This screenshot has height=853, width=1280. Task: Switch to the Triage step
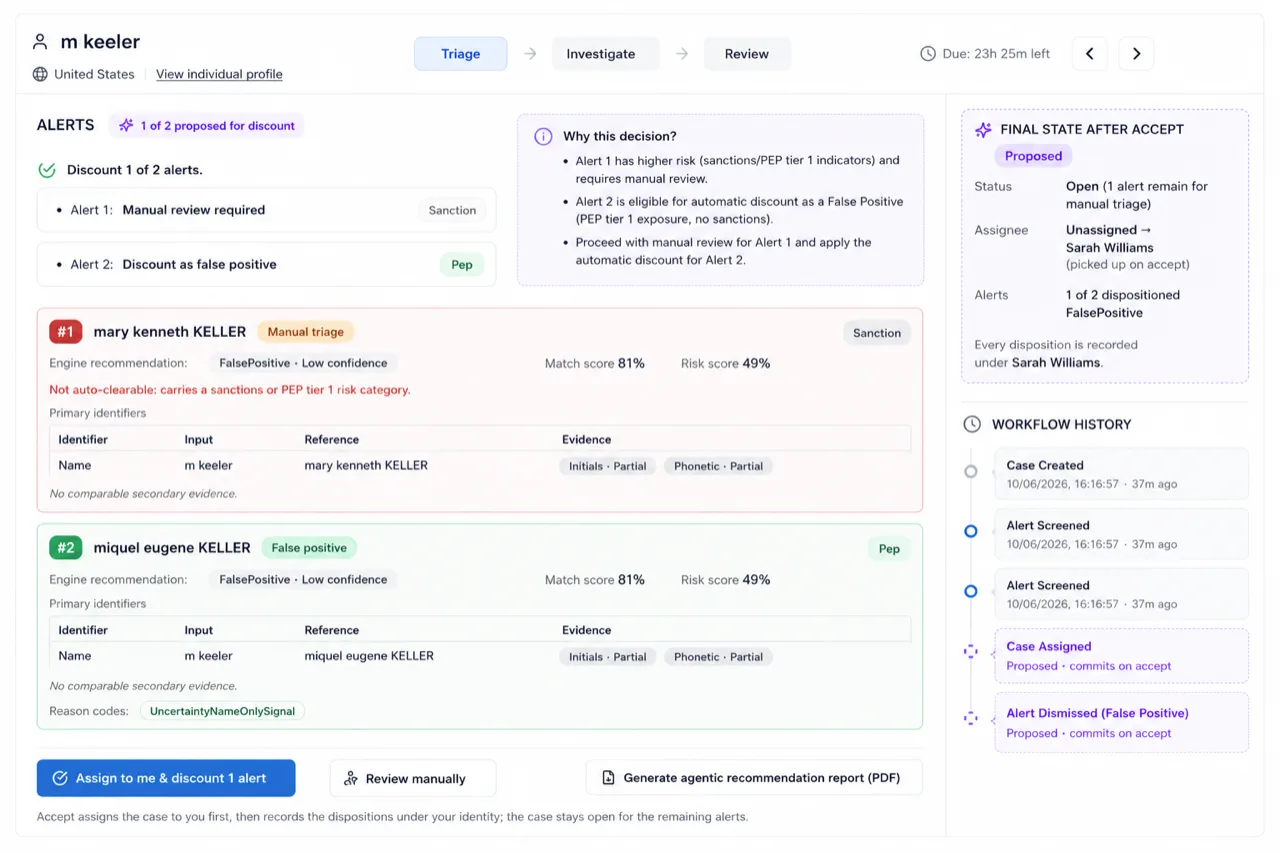coord(460,54)
